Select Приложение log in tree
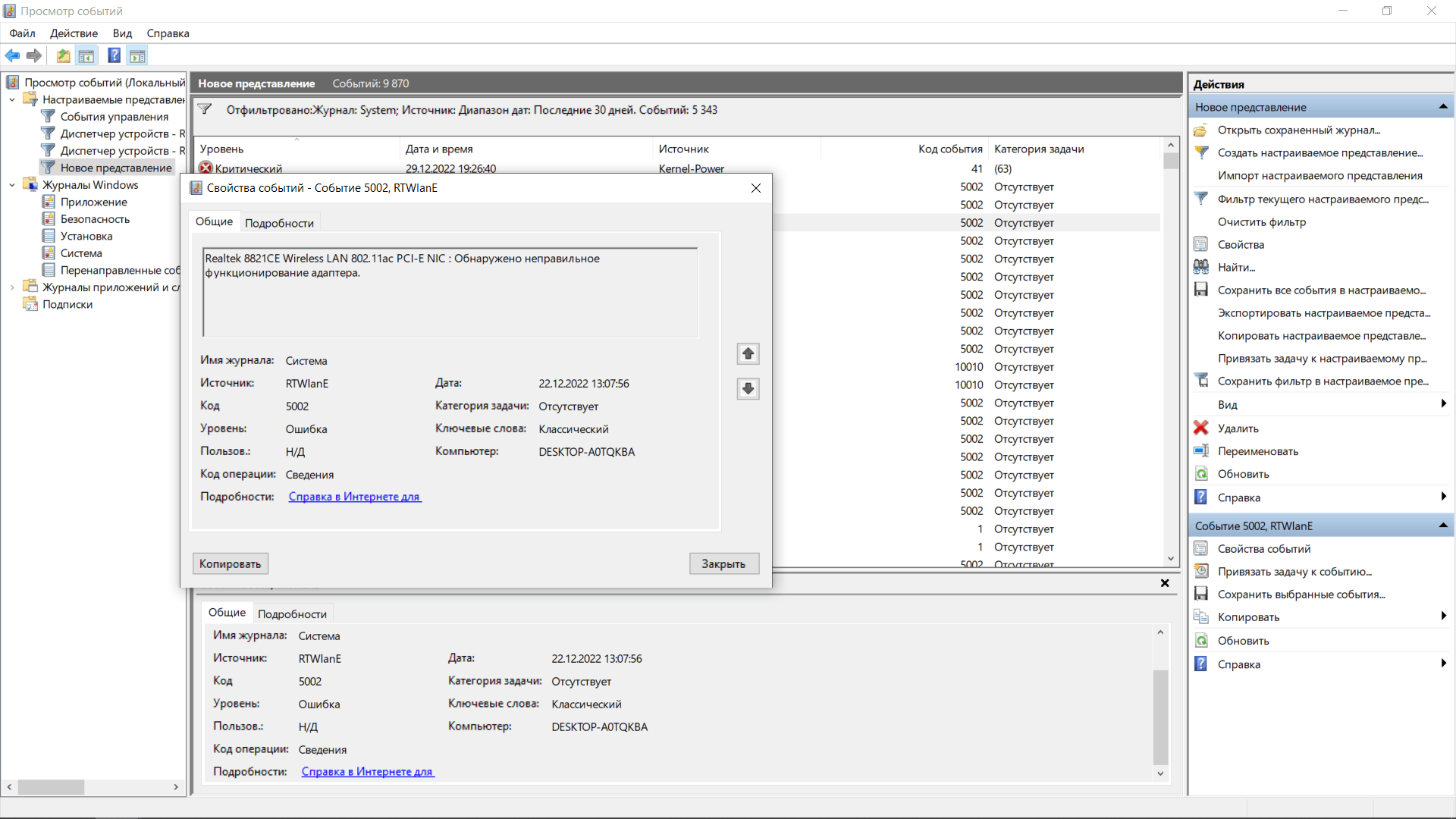Viewport: 1456px width, 819px height. click(93, 202)
